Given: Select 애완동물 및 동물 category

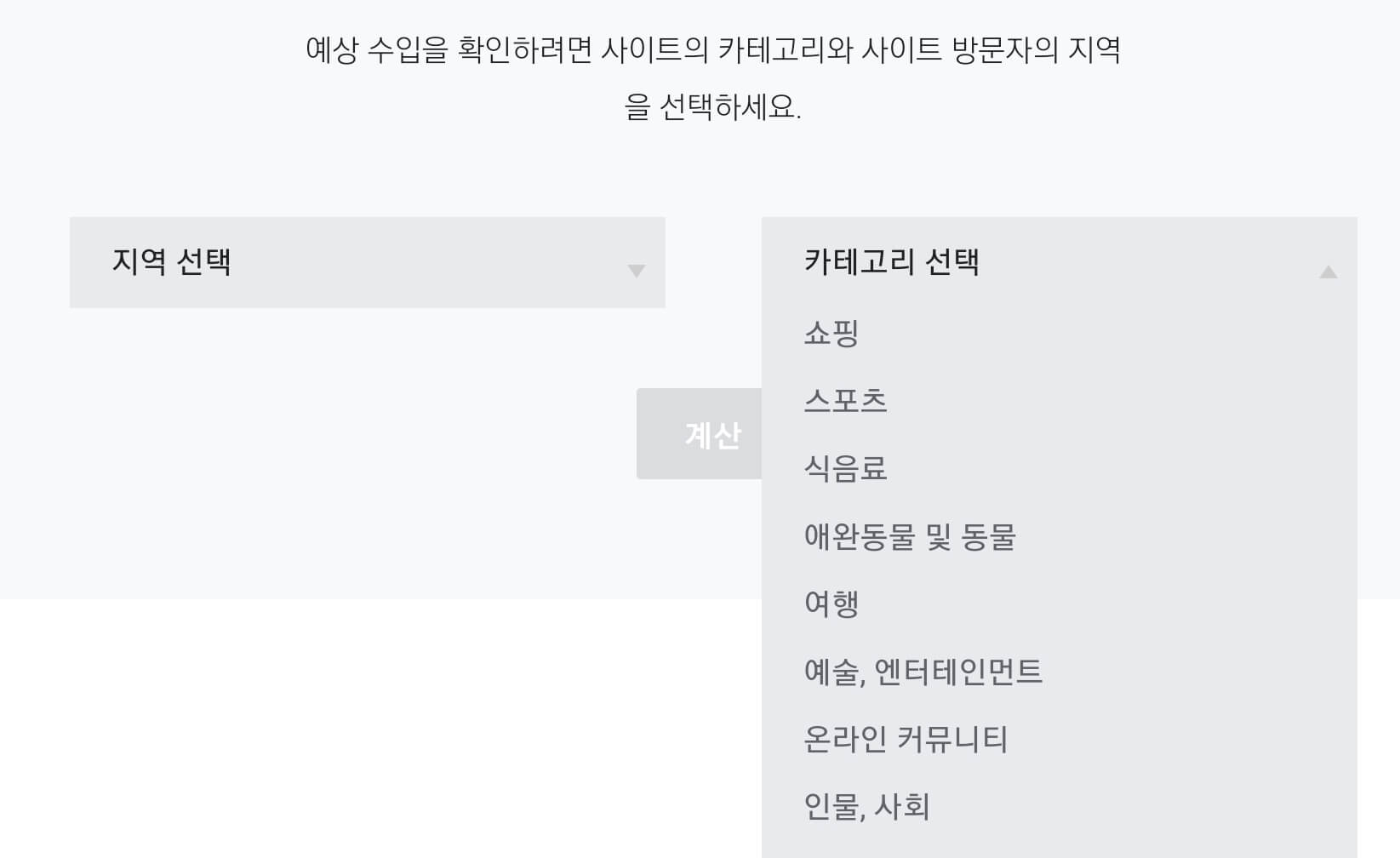Looking at the screenshot, I should coord(912,536).
